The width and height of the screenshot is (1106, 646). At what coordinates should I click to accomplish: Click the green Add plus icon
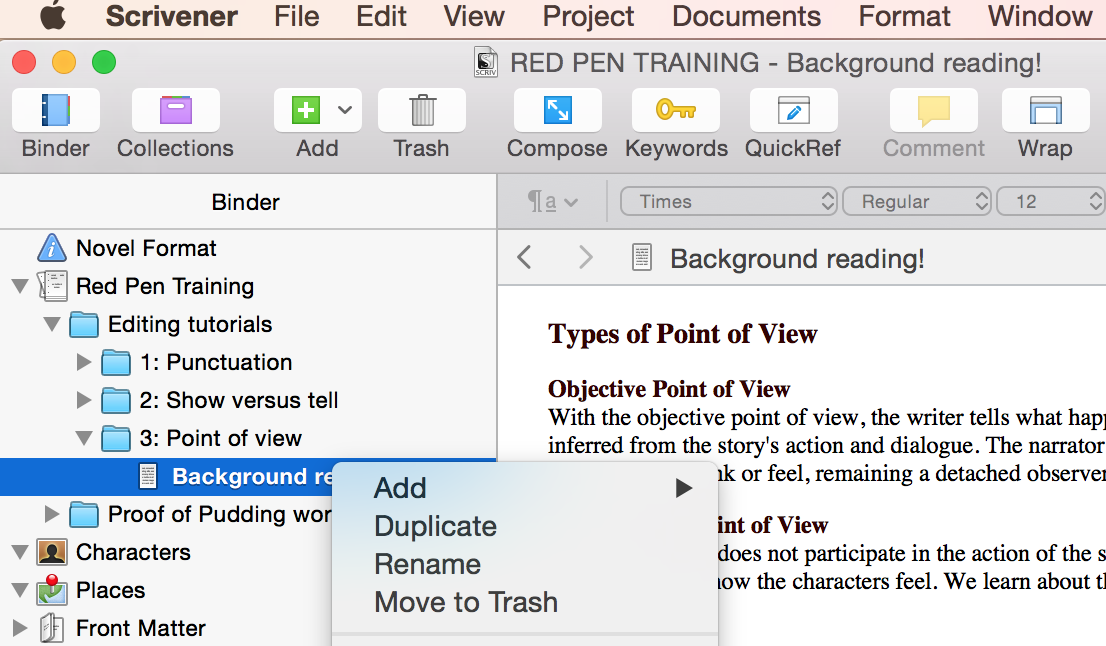pos(306,110)
